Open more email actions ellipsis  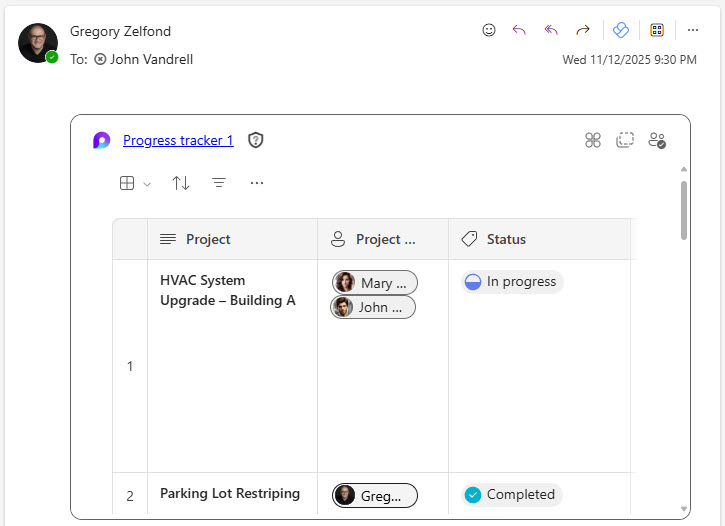click(x=693, y=30)
